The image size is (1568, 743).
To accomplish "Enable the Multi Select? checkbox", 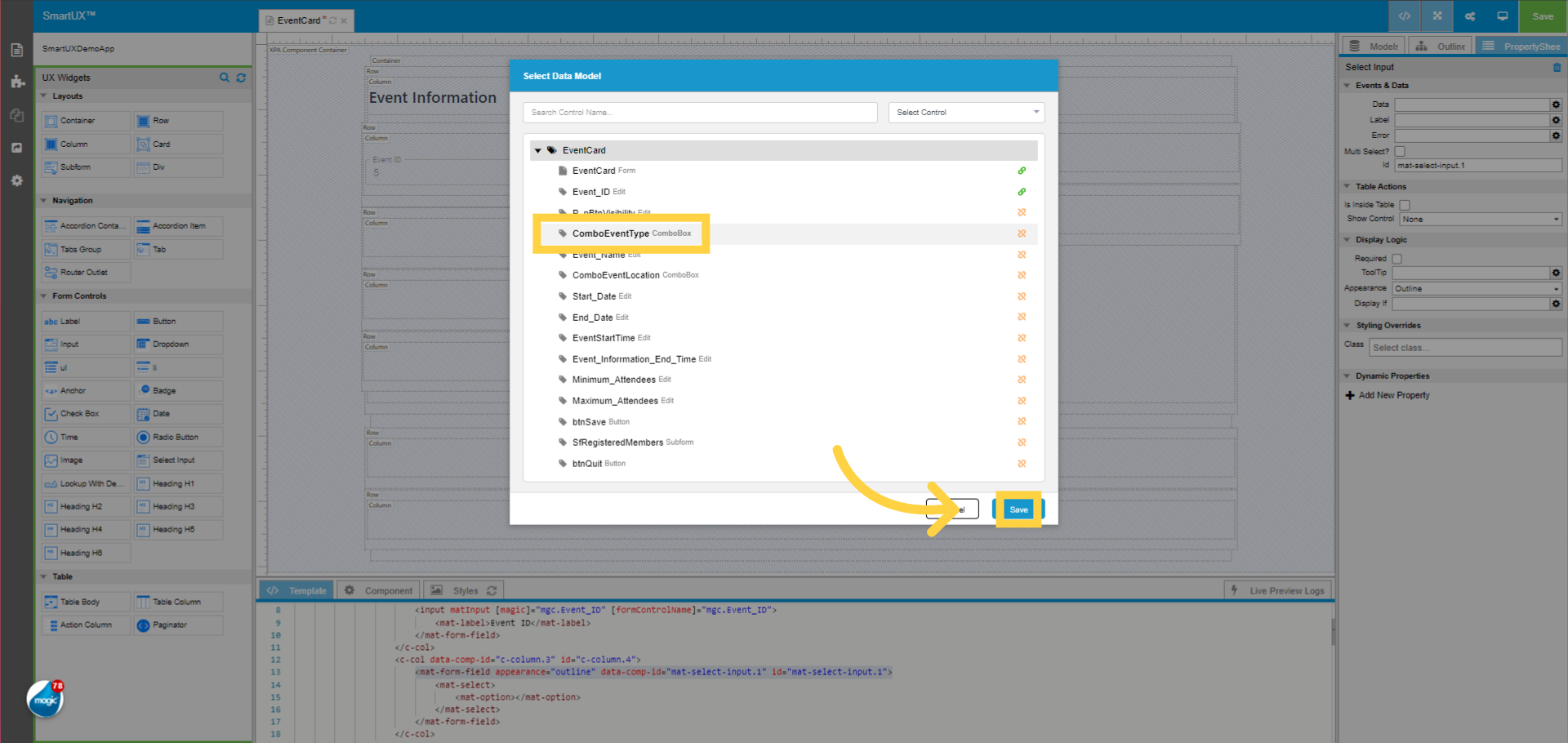I will point(1400,151).
